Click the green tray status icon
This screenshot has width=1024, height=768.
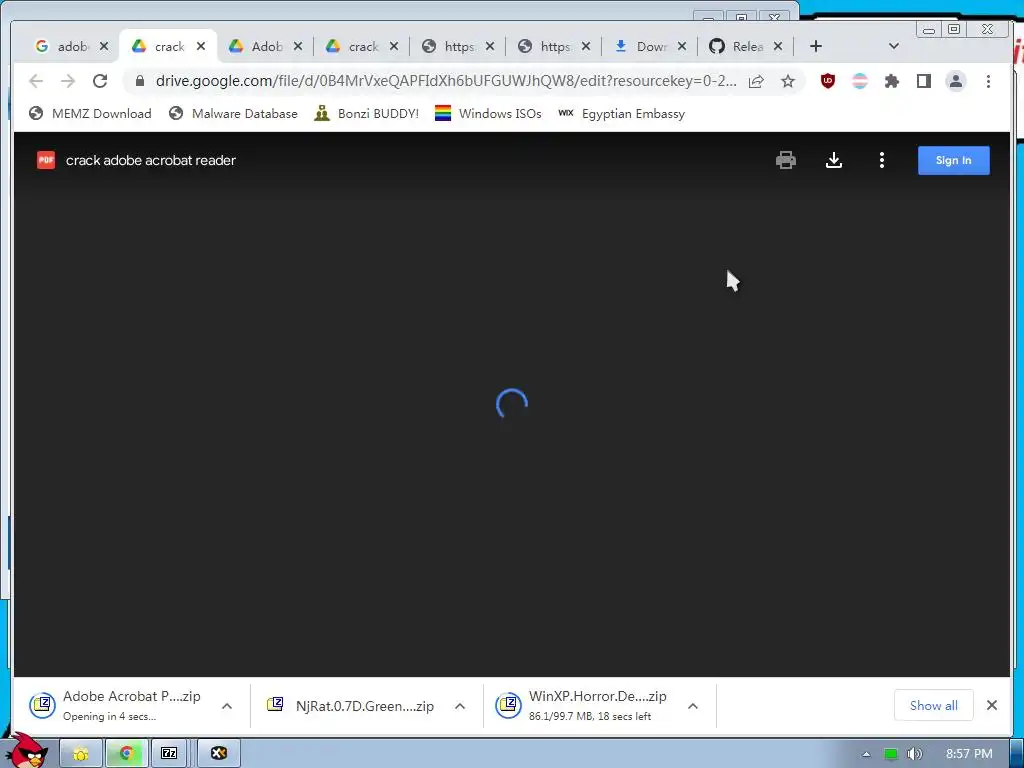(891, 754)
